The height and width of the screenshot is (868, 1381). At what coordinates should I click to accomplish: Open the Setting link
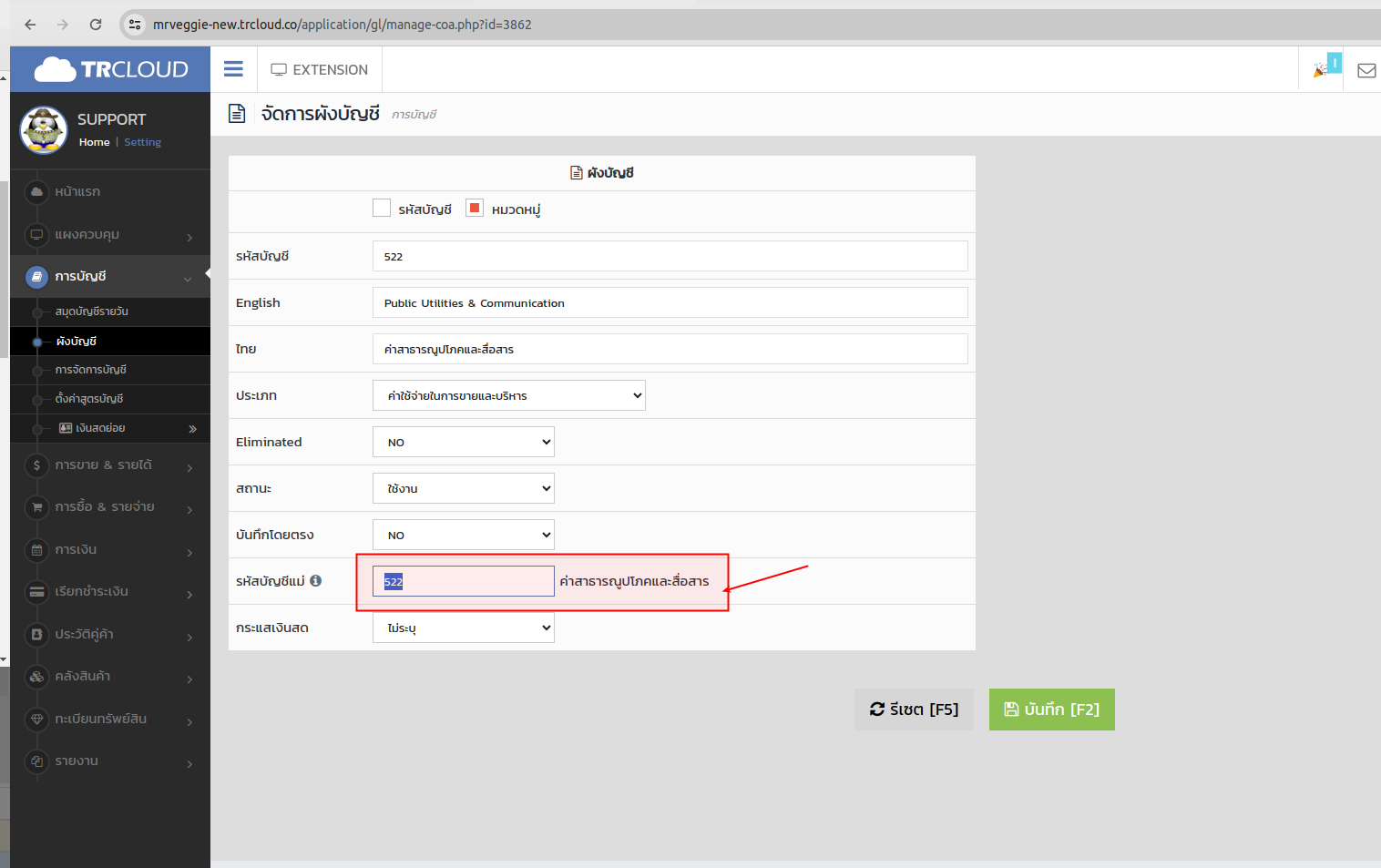[x=142, y=142]
